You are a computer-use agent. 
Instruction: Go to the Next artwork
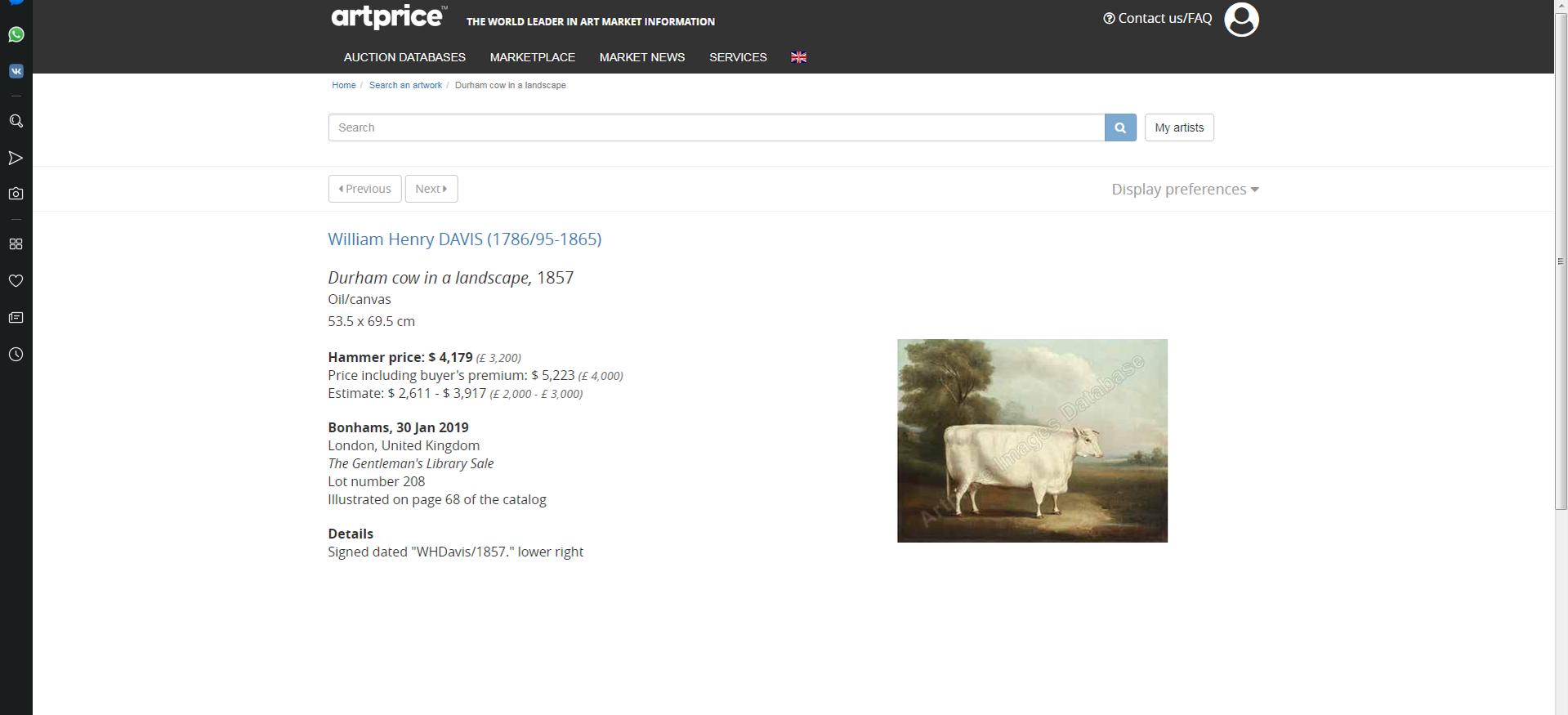tap(431, 189)
